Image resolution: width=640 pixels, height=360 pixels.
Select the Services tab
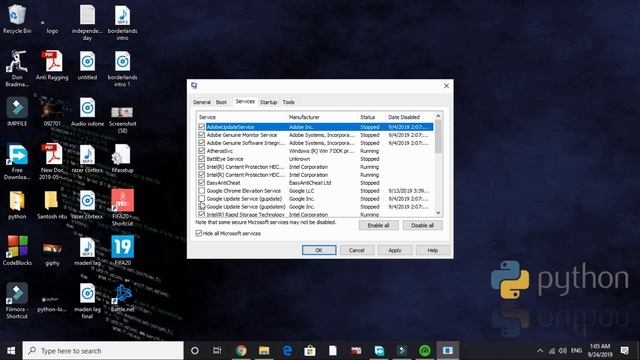(245, 101)
